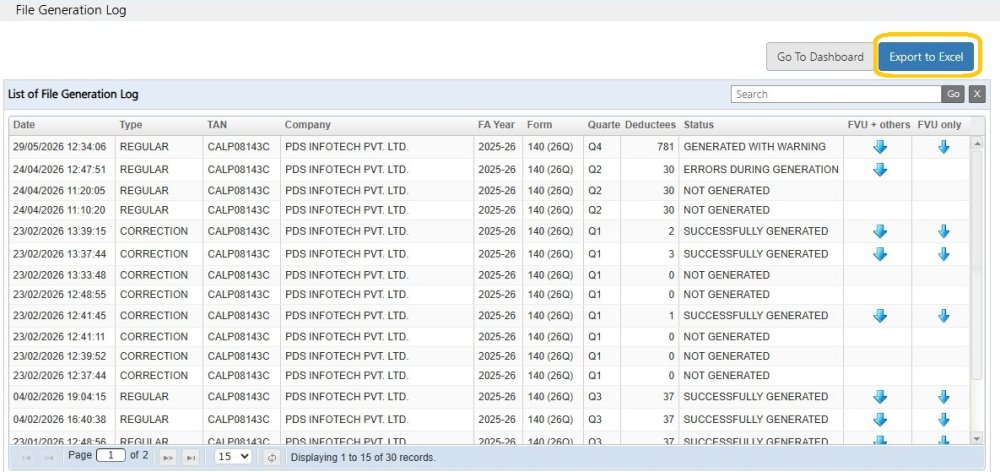This screenshot has width=1000, height=472.
Task: Select date cell 23/02/2026 13:33:48
Action: tap(59, 275)
